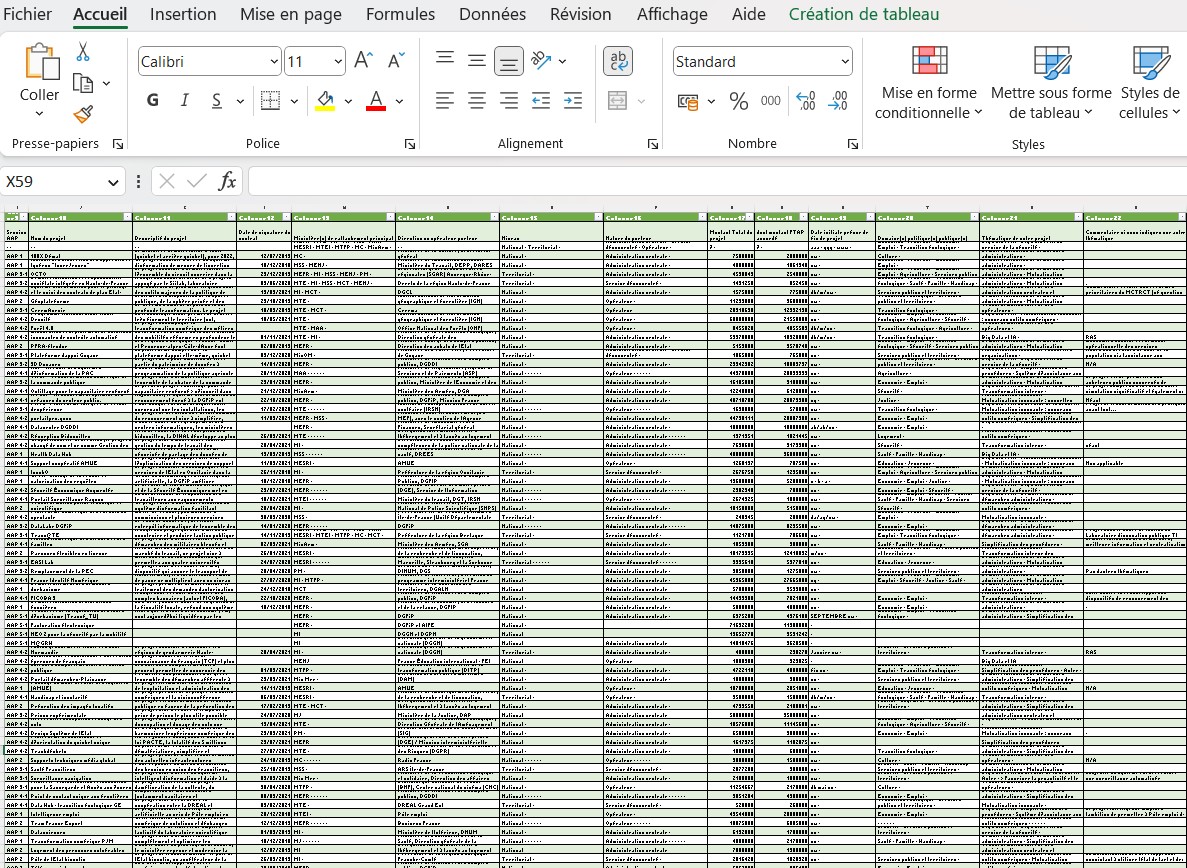This screenshot has height=868, width=1187.
Task: Click the insert function fx icon
Action: click(228, 181)
